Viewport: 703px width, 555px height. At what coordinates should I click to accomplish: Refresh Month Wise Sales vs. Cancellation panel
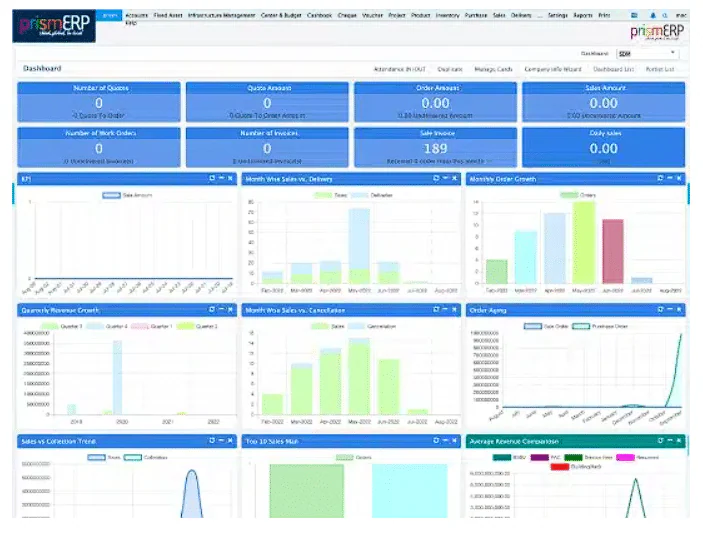[x=436, y=310]
